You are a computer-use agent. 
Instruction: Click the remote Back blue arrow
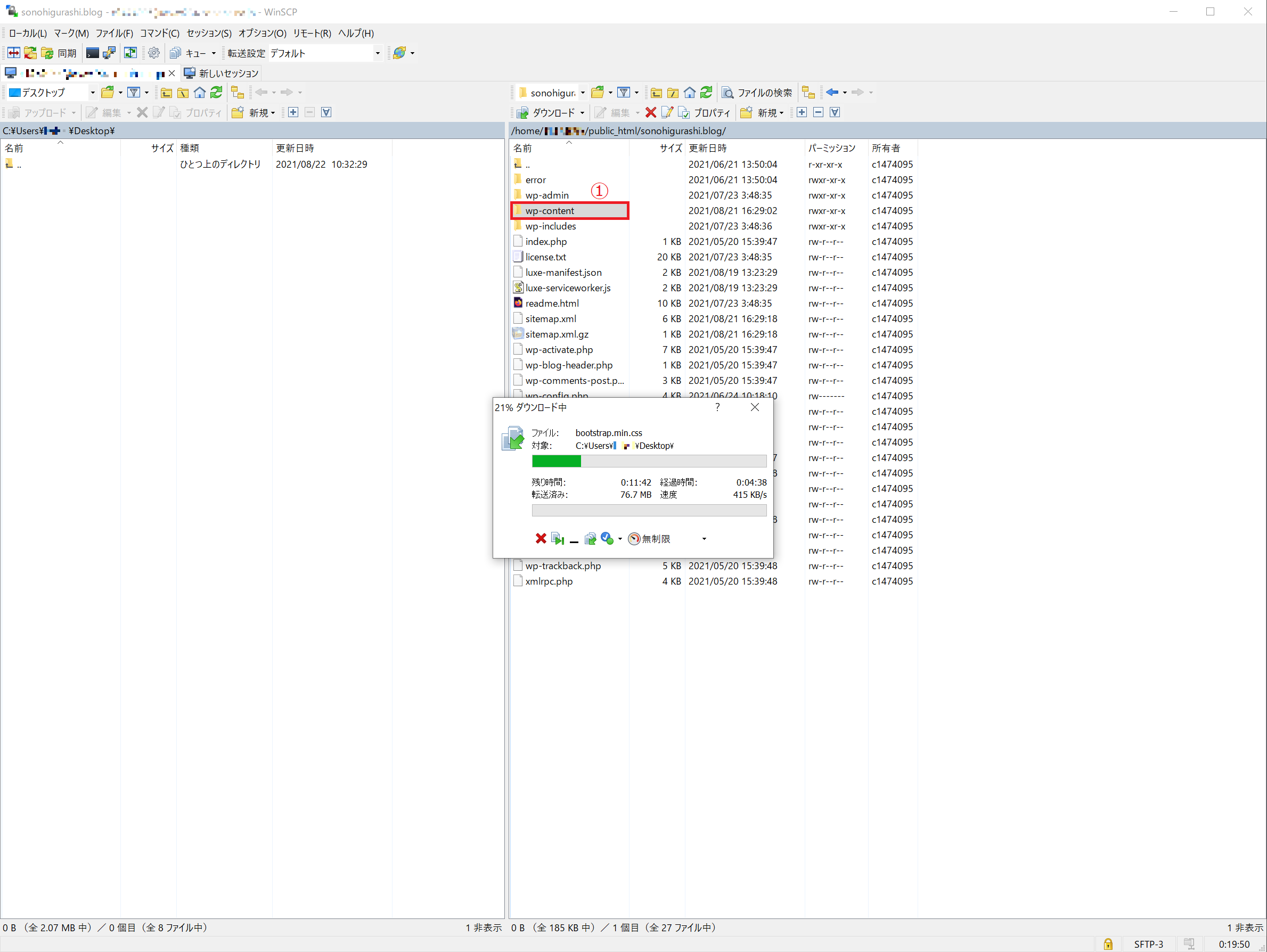[x=832, y=92]
